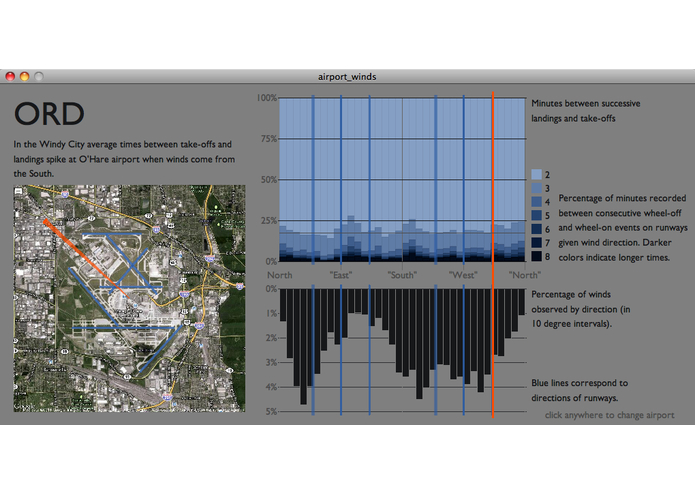Click the 5% label on the lower chart
Viewport: 695px width, 494px height.
(x=271, y=411)
